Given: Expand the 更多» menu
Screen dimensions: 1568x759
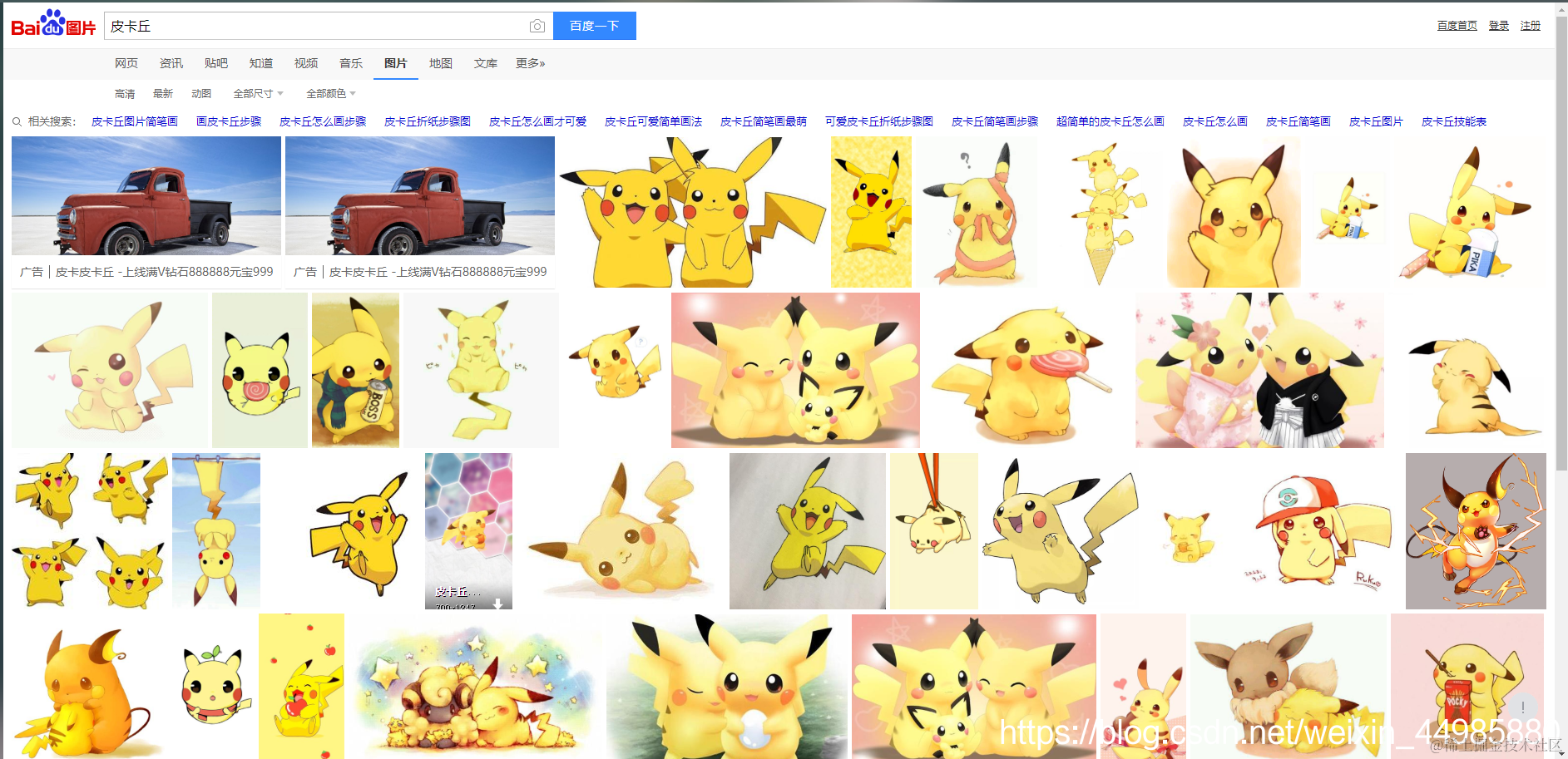Looking at the screenshot, I should [x=531, y=63].
